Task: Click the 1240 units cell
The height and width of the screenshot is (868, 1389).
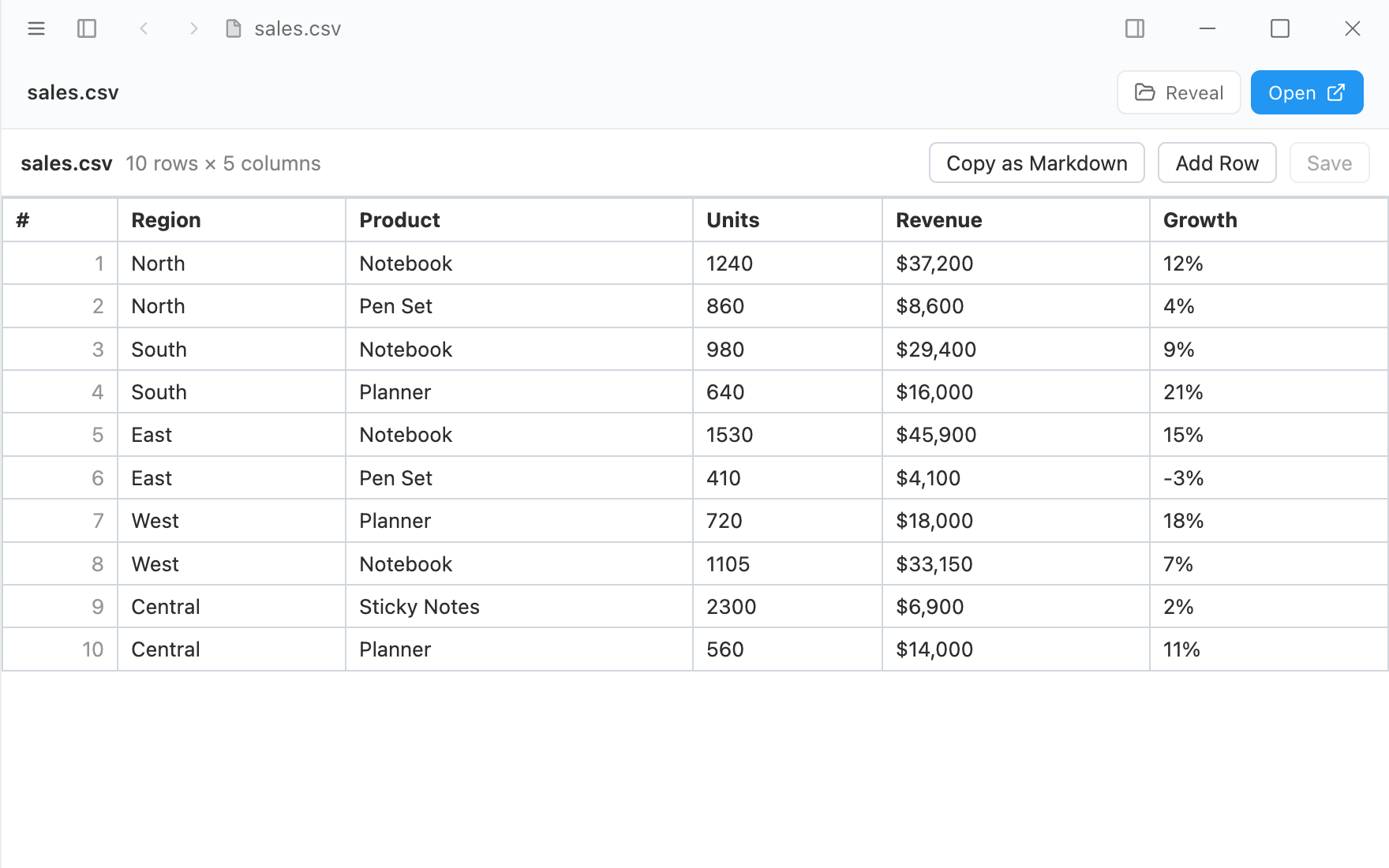Action: click(788, 264)
